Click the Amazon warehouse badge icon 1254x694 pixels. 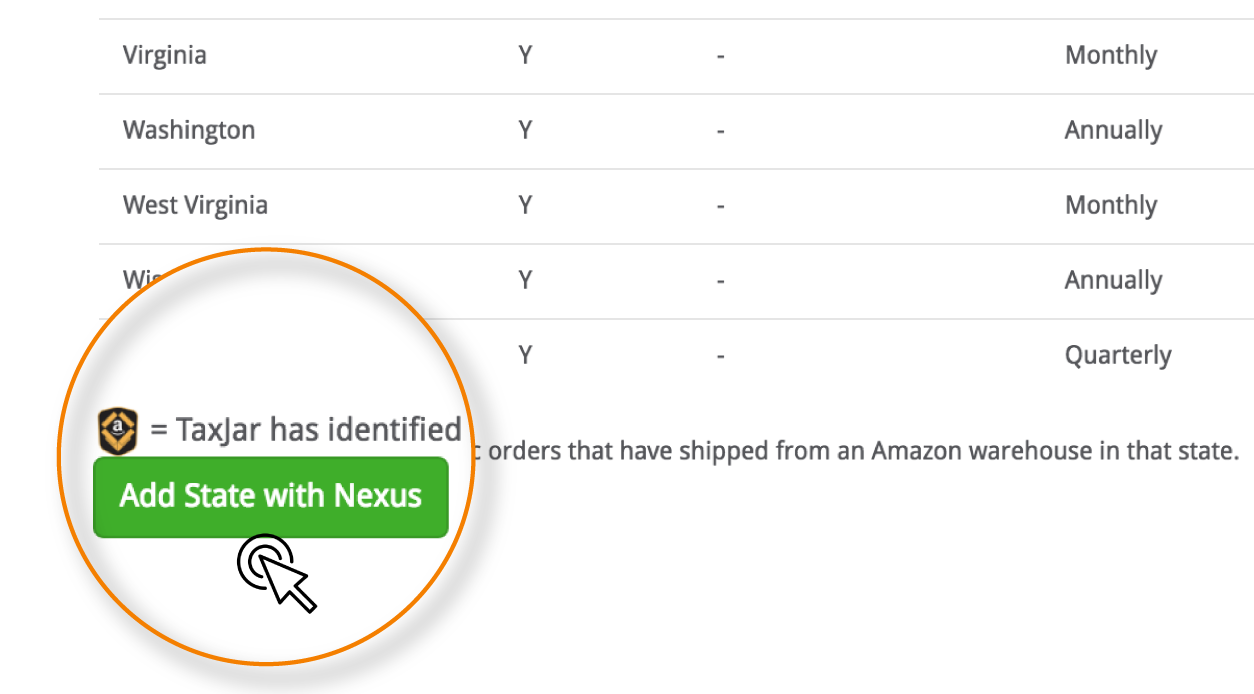pos(118,430)
